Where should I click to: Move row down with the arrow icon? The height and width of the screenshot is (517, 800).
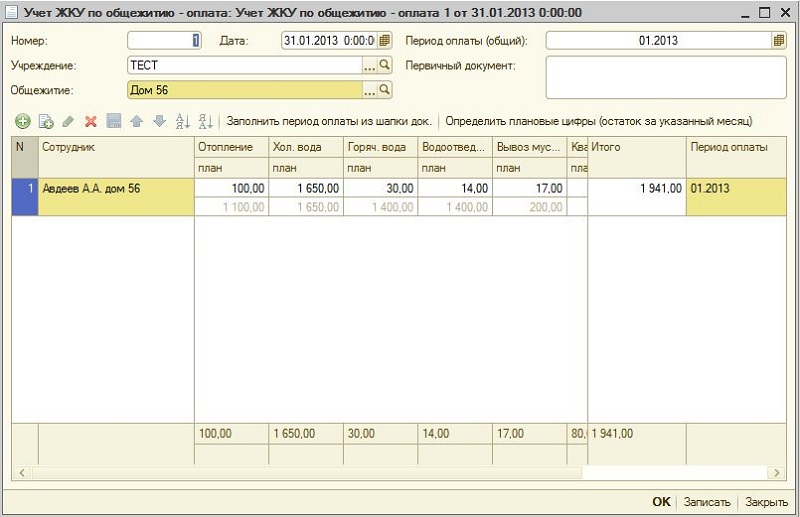[x=158, y=121]
